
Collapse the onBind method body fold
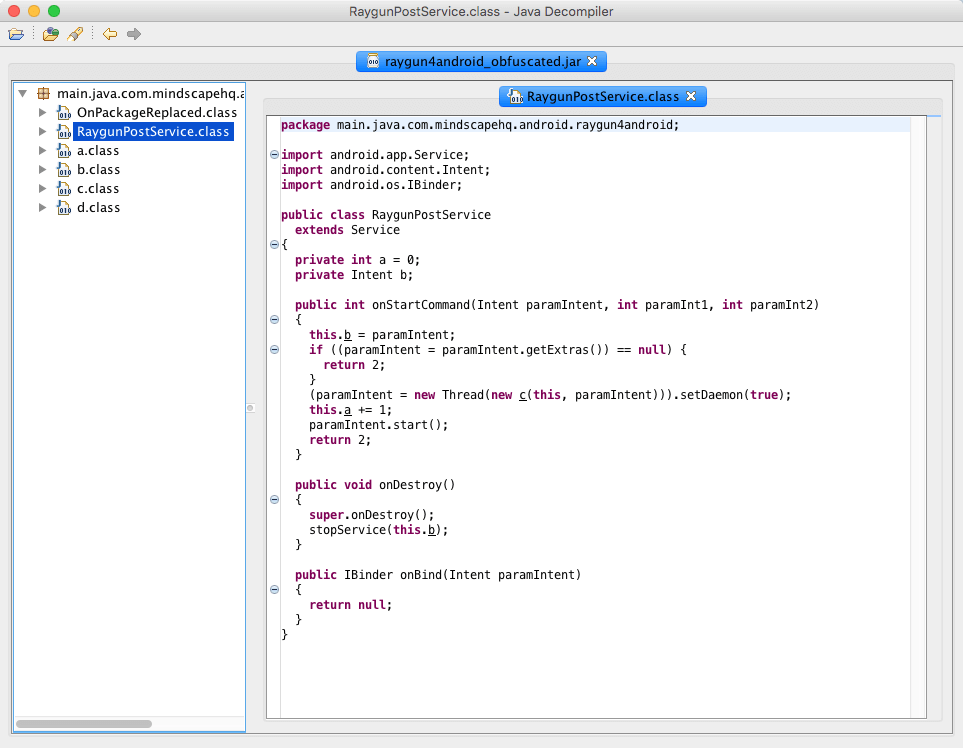tap(273, 590)
